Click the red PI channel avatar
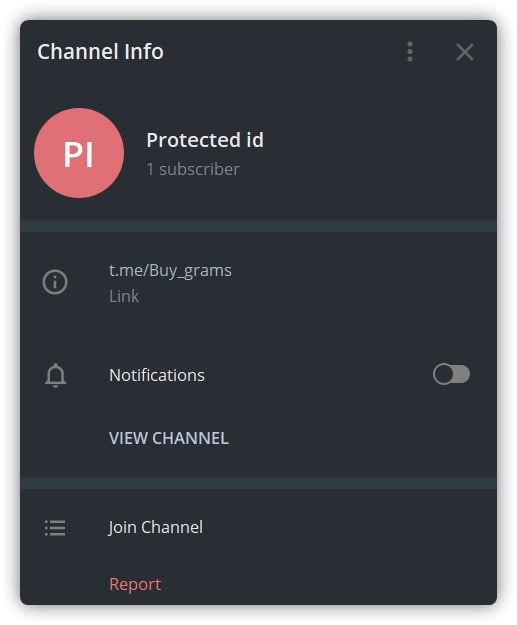This screenshot has width=517, height=625. click(79, 153)
